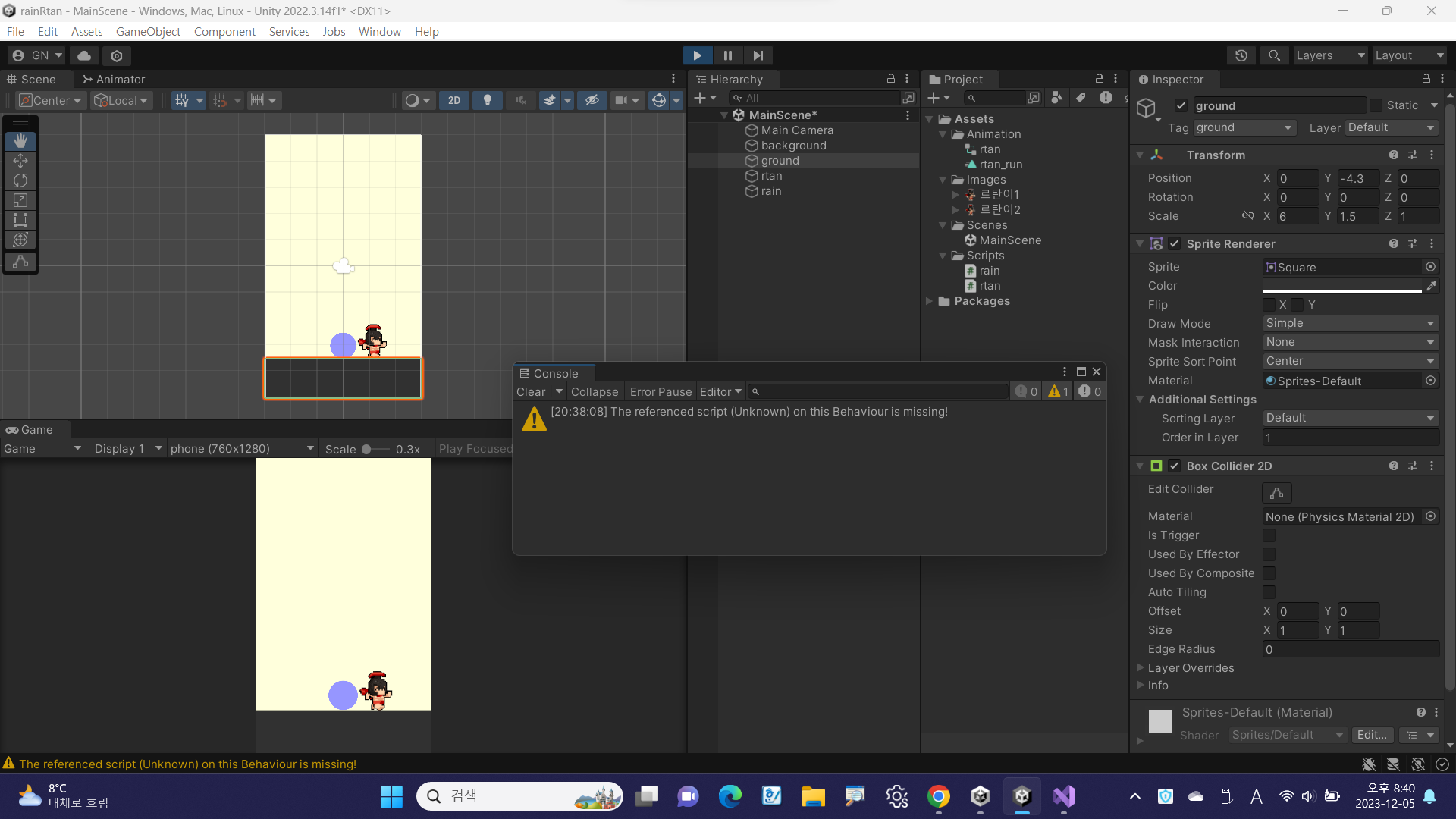
Task: Open the Draw Mode dropdown
Action: click(1351, 323)
